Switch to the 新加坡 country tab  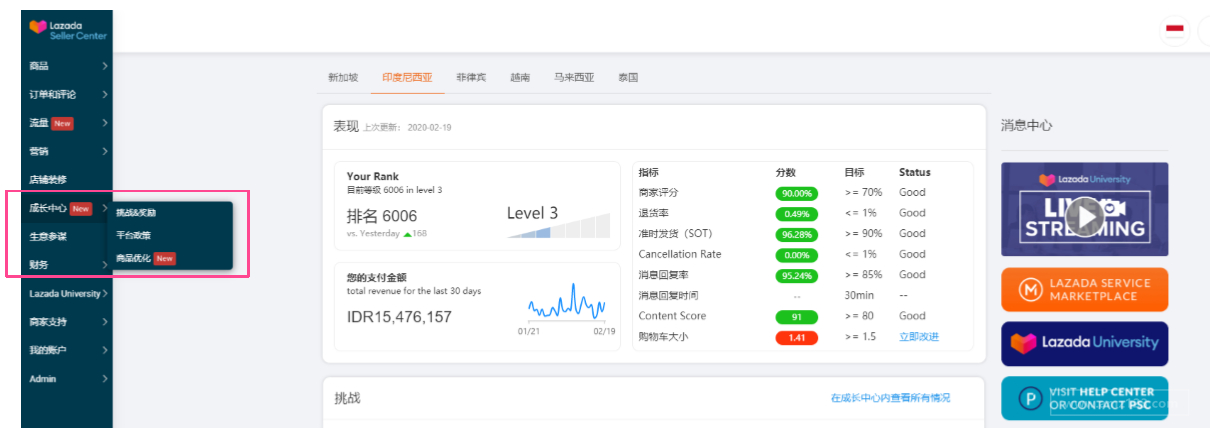(x=343, y=77)
